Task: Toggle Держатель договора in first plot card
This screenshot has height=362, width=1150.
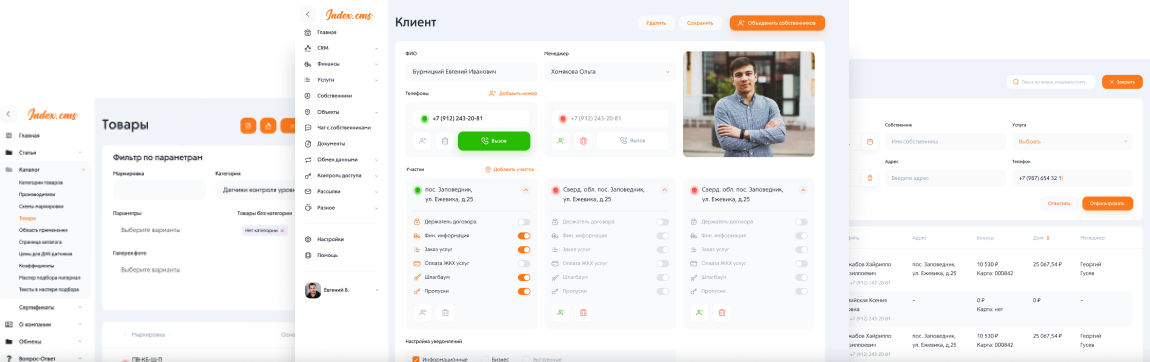Action: pos(524,222)
